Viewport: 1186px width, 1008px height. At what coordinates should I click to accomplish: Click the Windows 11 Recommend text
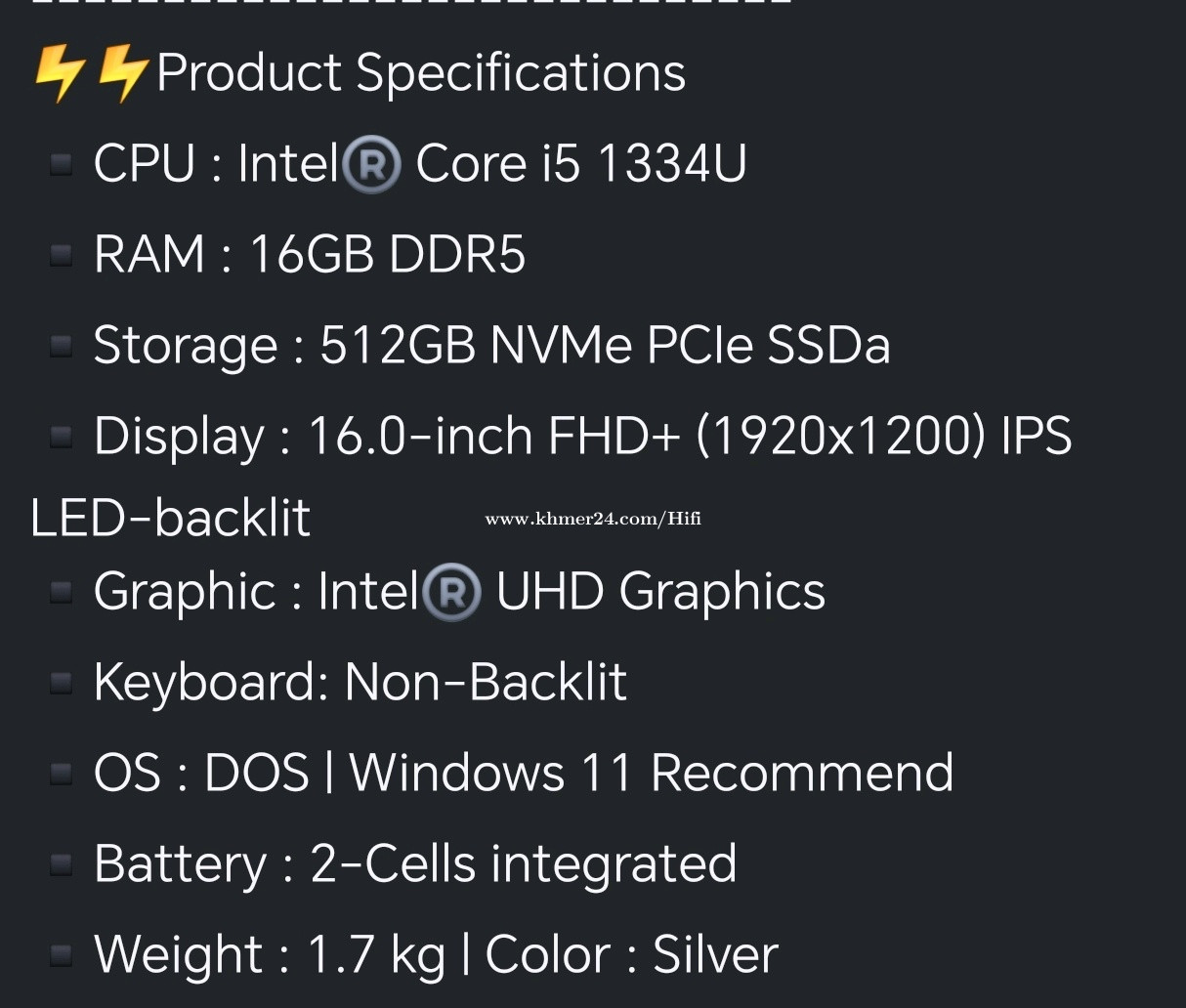(x=651, y=773)
